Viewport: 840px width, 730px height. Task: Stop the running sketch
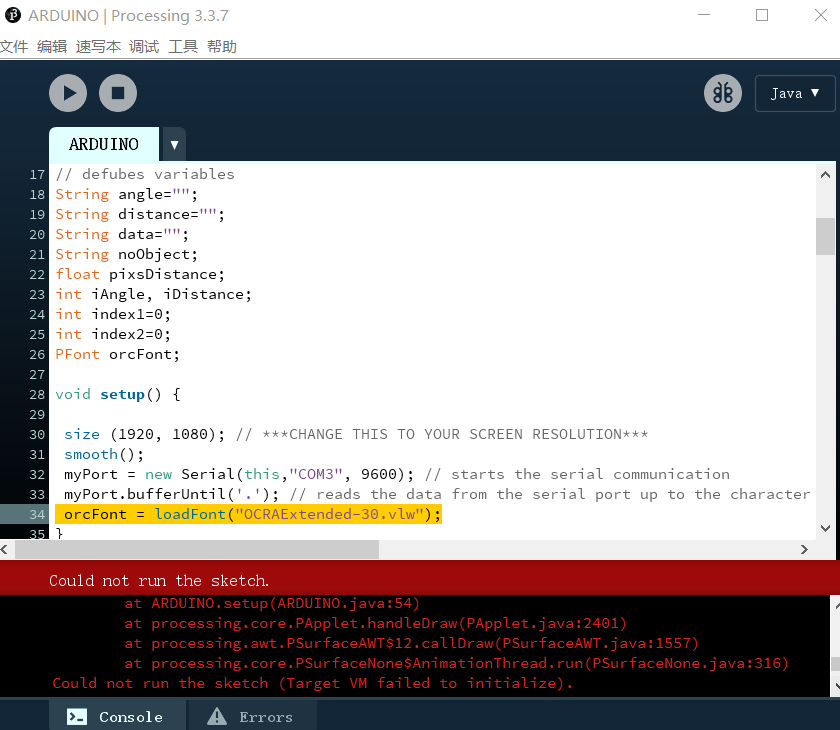pyautogui.click(x=118, y=93)
